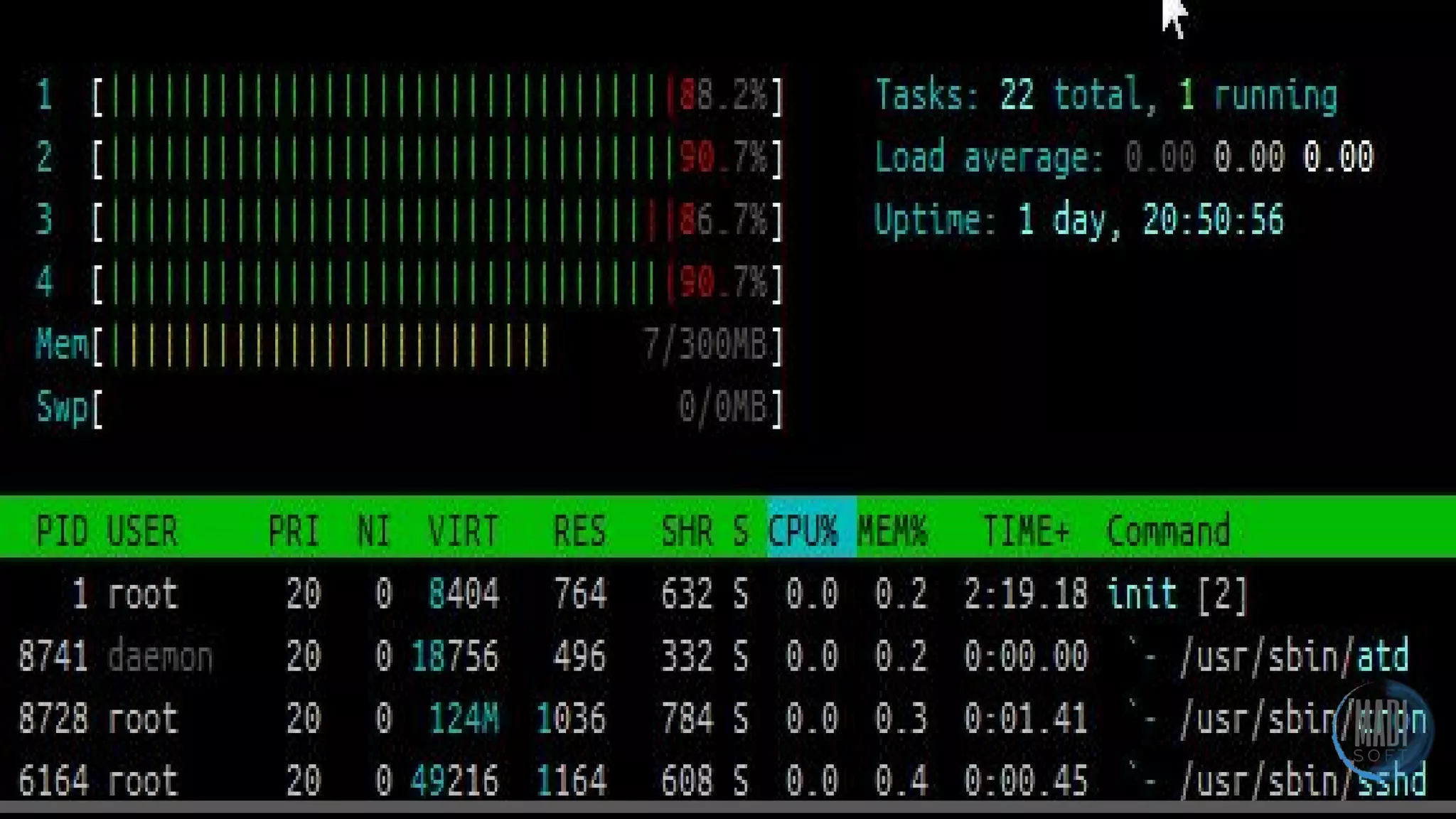The height and width of the screenshot is (819, 1456).
Task: Select the TIME+ column header
Action: 1025,531
